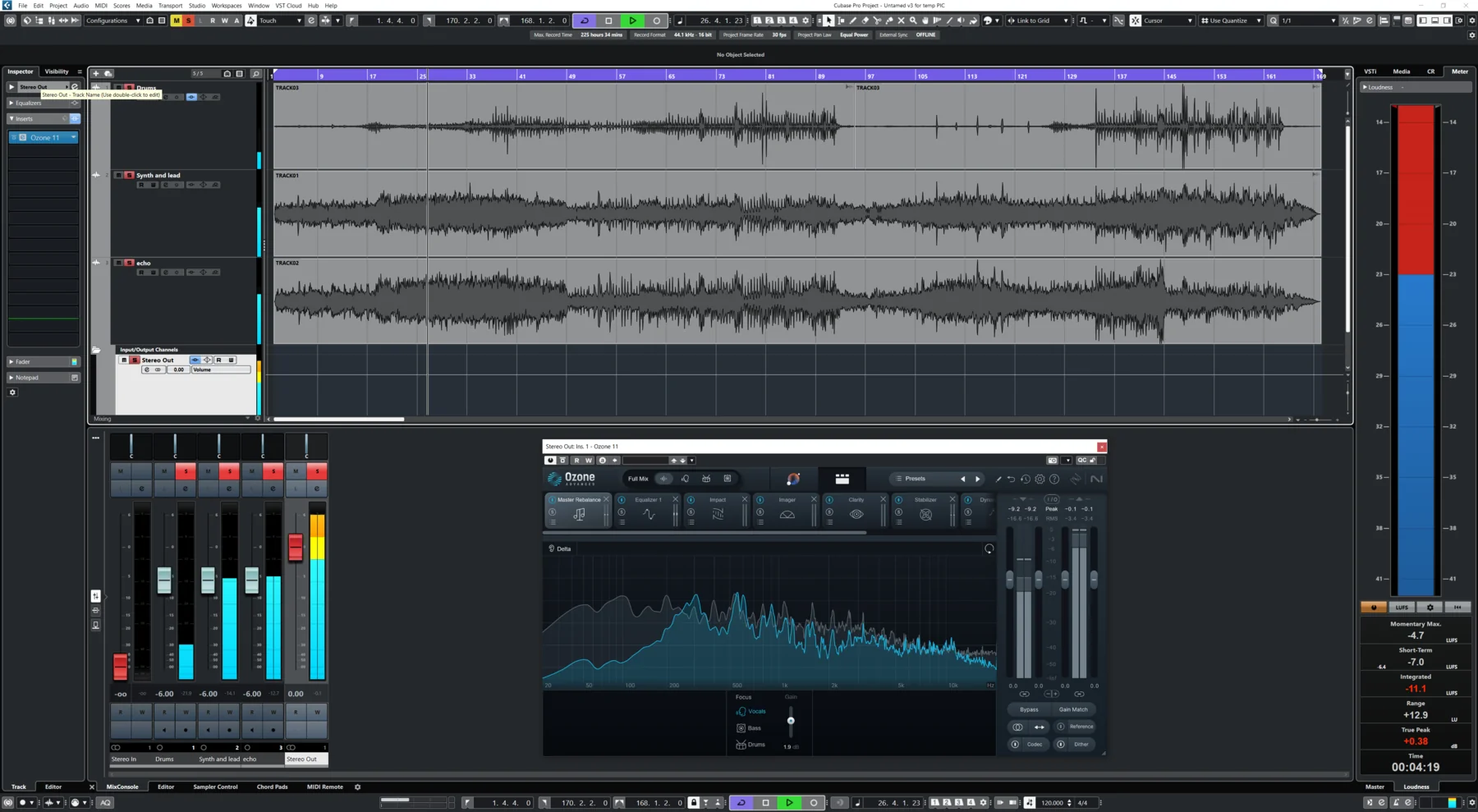Click Record in the top transport
Image resolution: width=1478 pixels, height=812 pixels.
click(656, 21)
